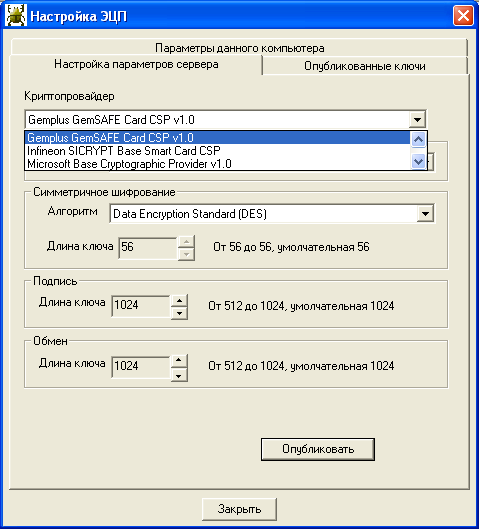Pick Microsoft Base Cryptographic Provider v1.0
This screenshot has width=479, height=529.
(218, 164)
